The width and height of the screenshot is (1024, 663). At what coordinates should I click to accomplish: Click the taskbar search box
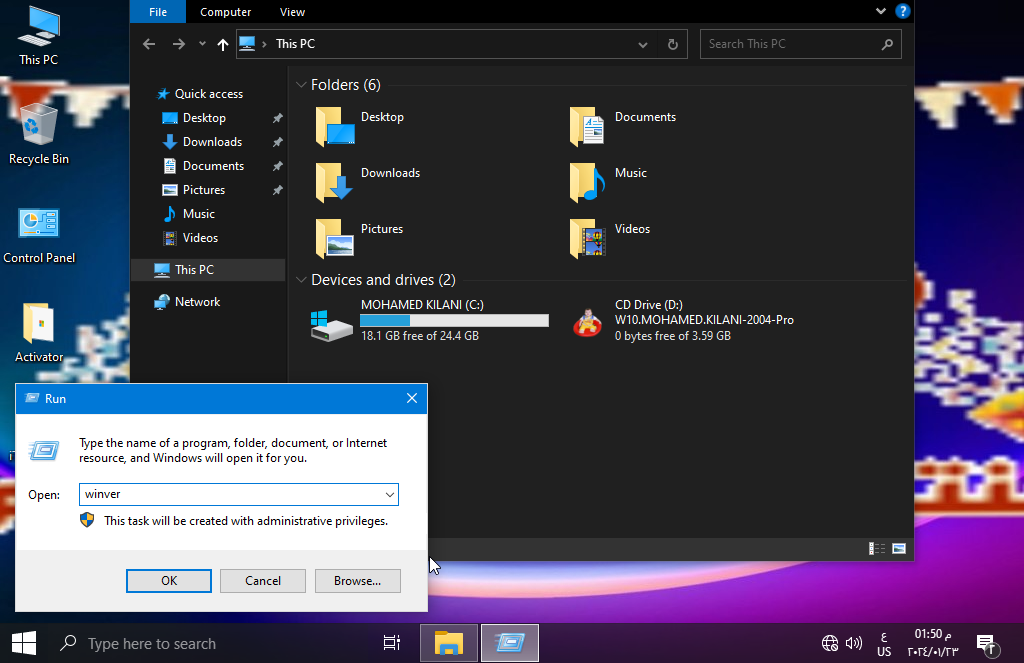pos(209,643)
